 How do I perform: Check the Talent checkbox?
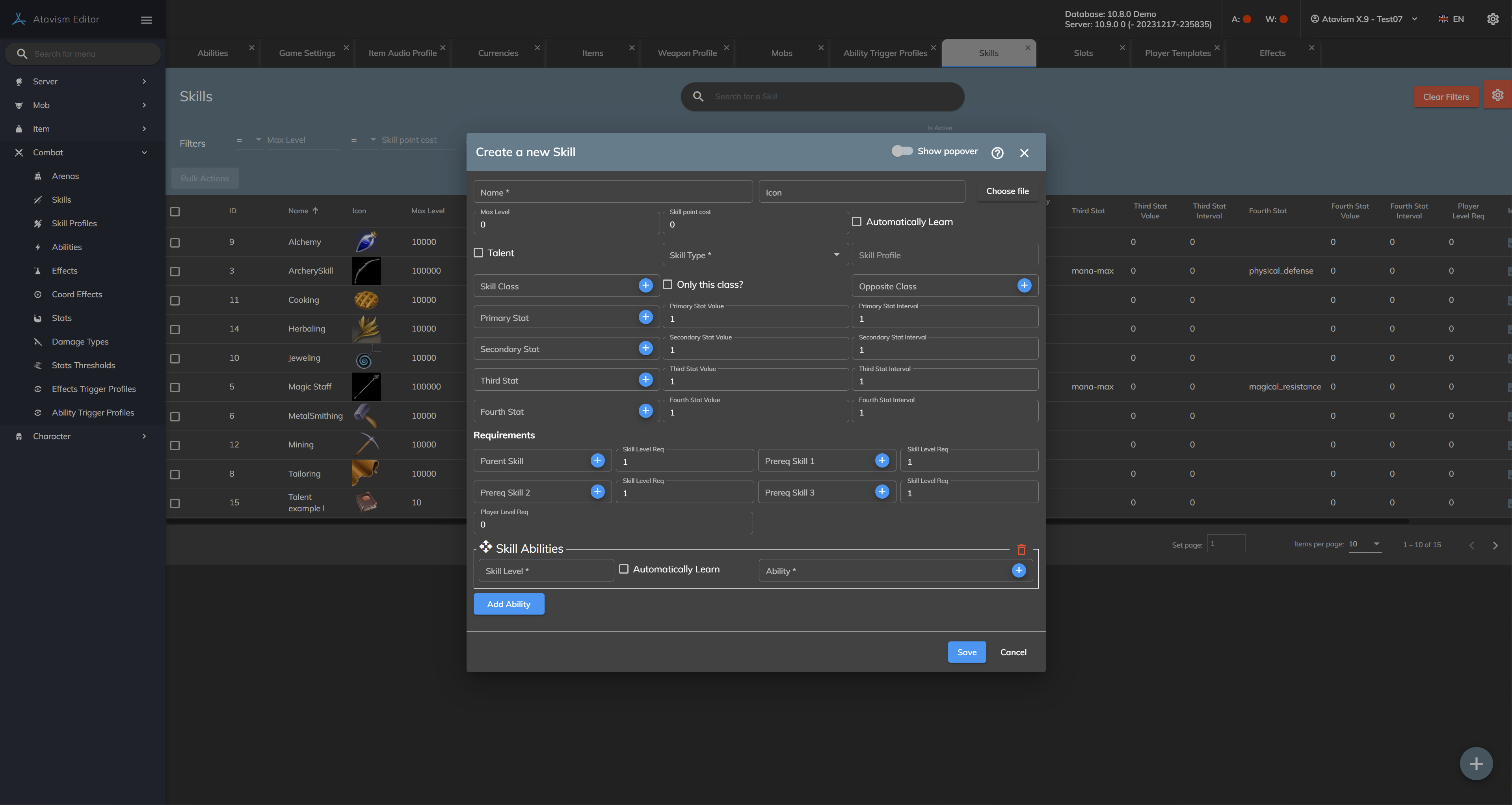[478, 253]
